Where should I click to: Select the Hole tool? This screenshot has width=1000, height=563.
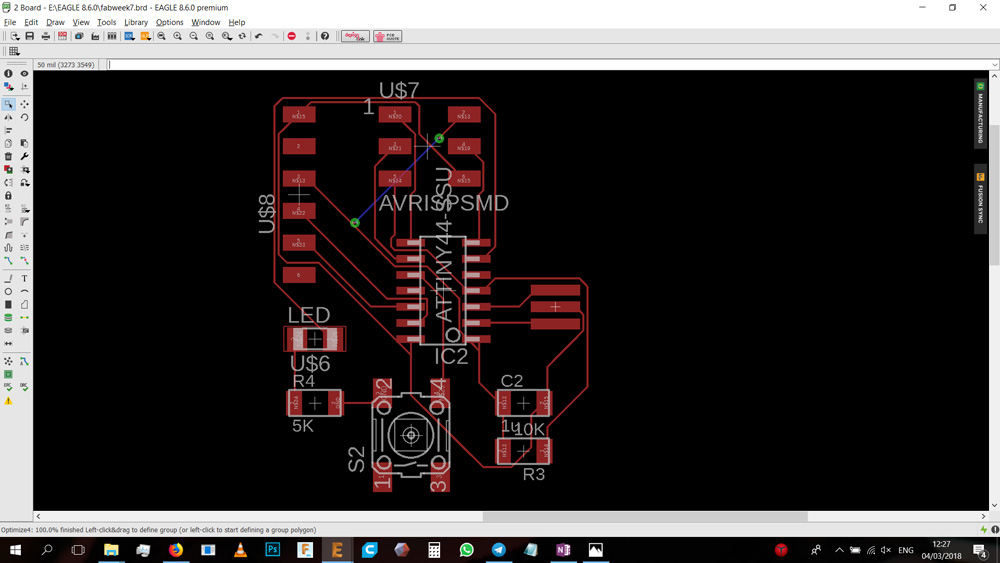[x=8, y=330]
